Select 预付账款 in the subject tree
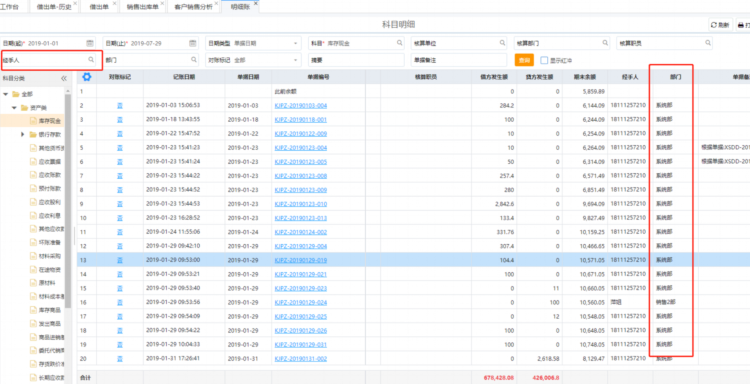The image size is (750, 384). (50, 188)
